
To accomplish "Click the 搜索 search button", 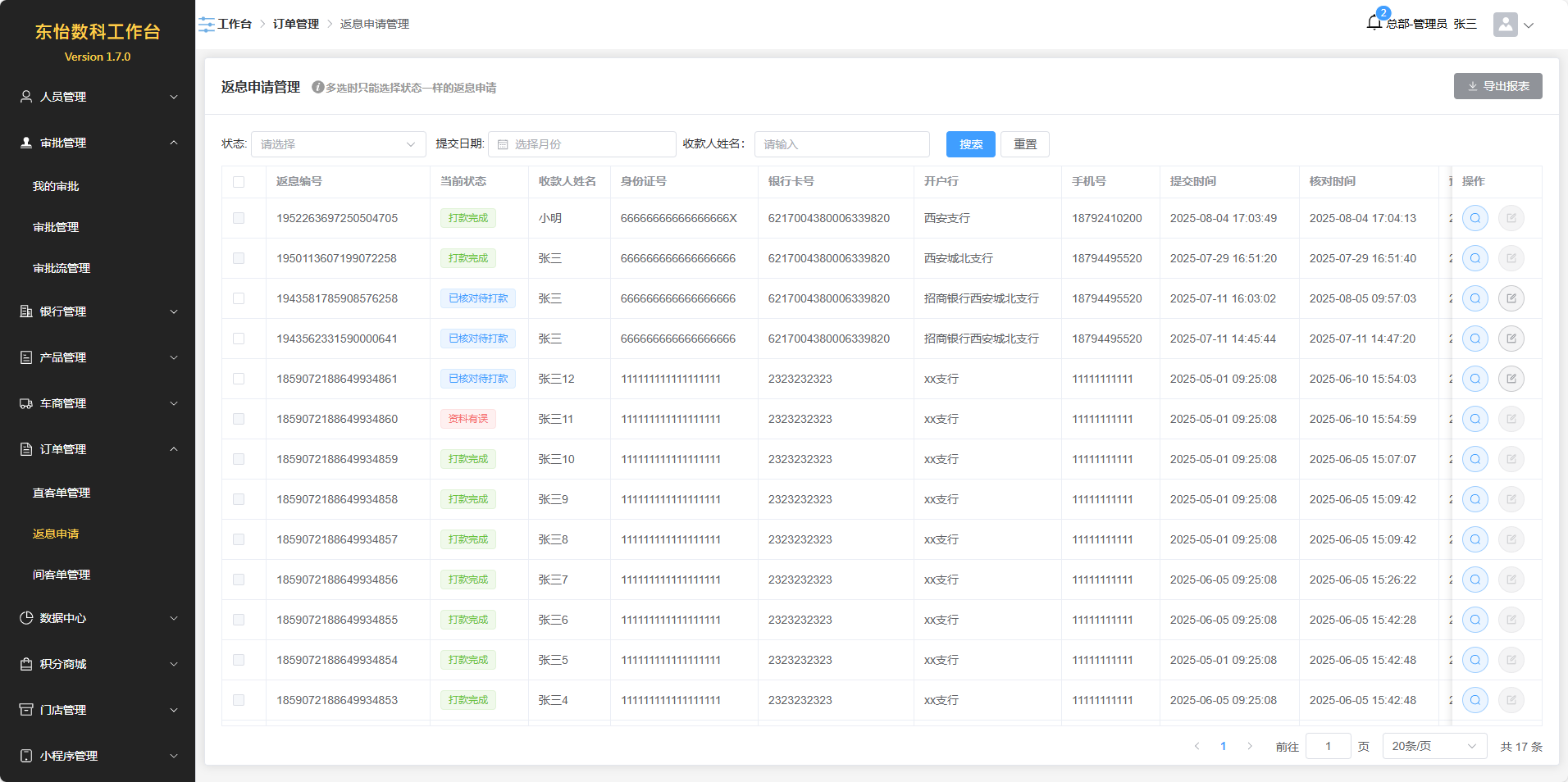I will [970, 144].
